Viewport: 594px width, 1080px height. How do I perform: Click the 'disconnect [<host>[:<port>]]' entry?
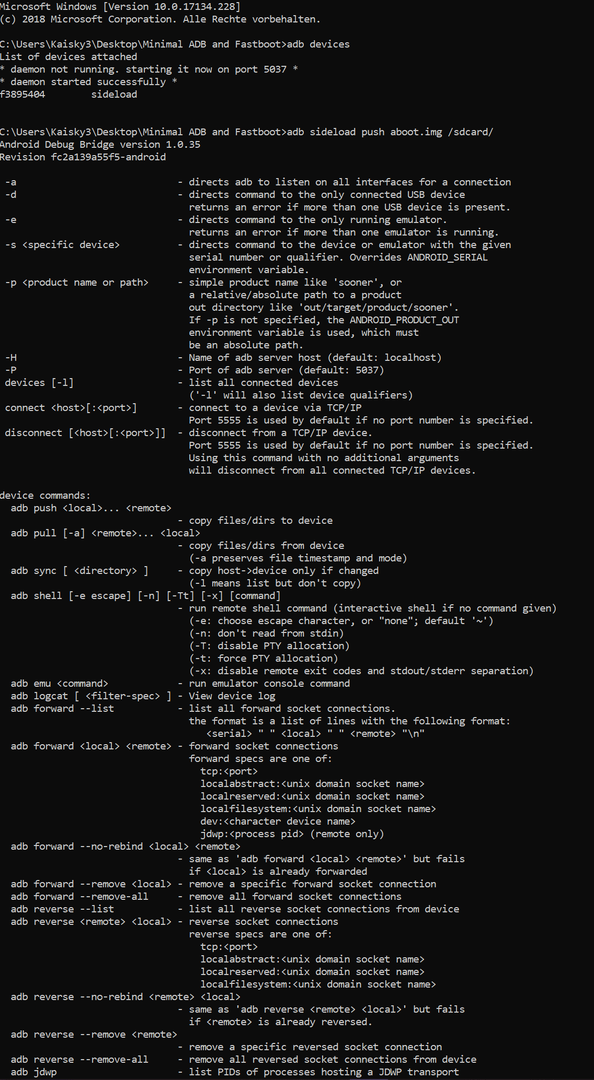click(85, 433)
